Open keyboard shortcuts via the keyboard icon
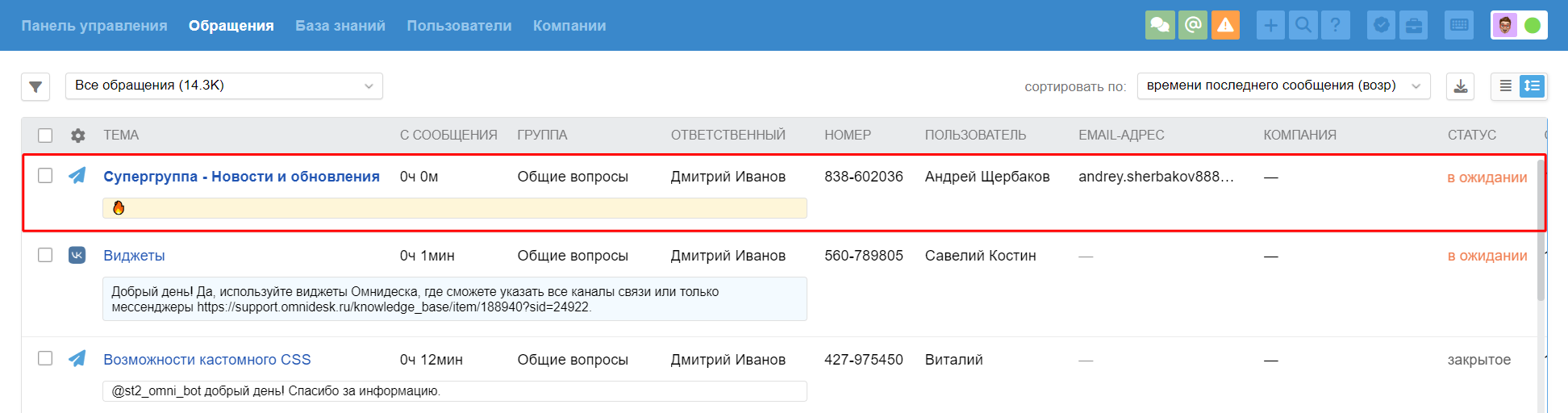 (1460, 25)
